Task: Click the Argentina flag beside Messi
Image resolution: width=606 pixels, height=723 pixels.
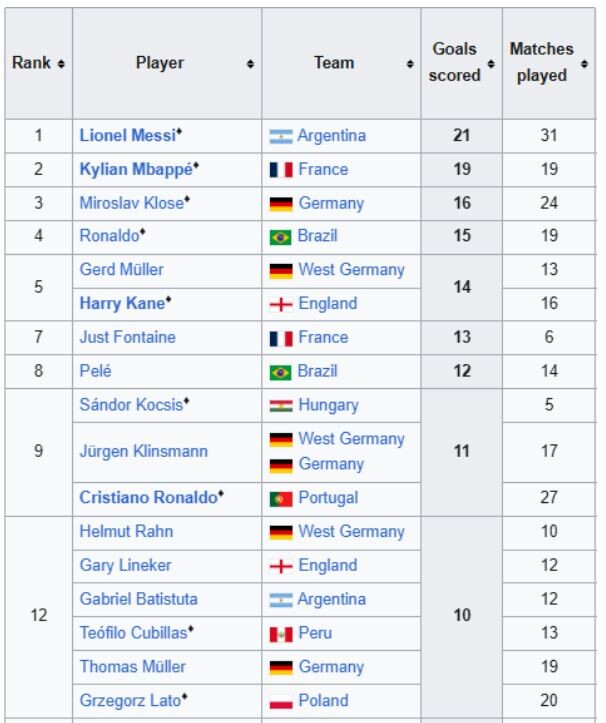Action: click(x=281, y=136)
